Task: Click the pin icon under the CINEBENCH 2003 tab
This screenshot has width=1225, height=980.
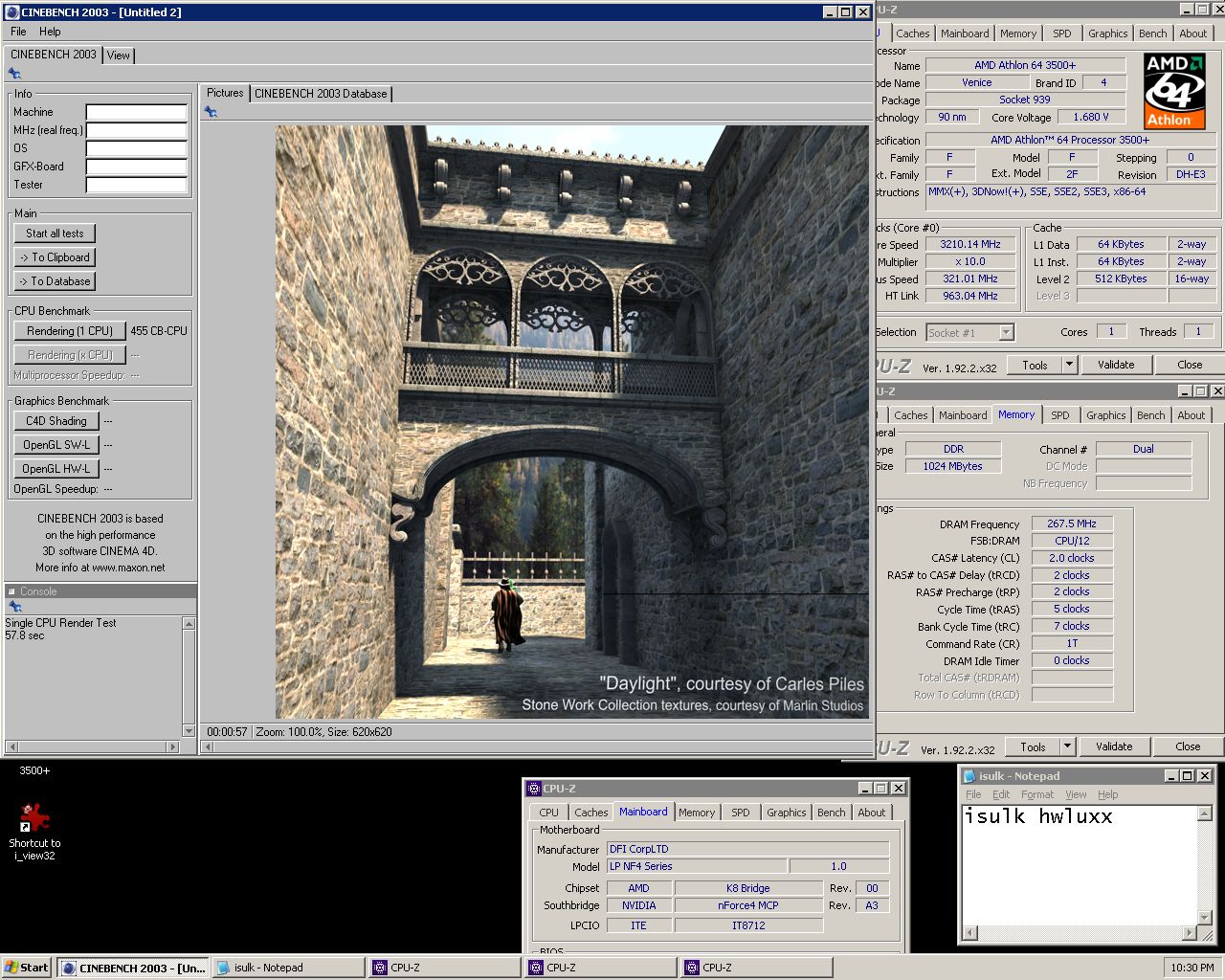Action: [14, 74]
